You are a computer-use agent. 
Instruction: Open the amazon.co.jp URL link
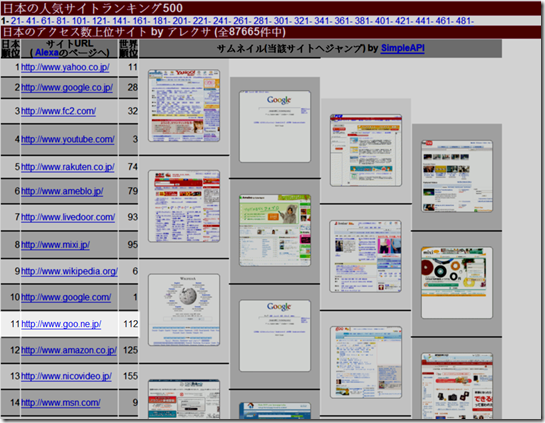69,350
